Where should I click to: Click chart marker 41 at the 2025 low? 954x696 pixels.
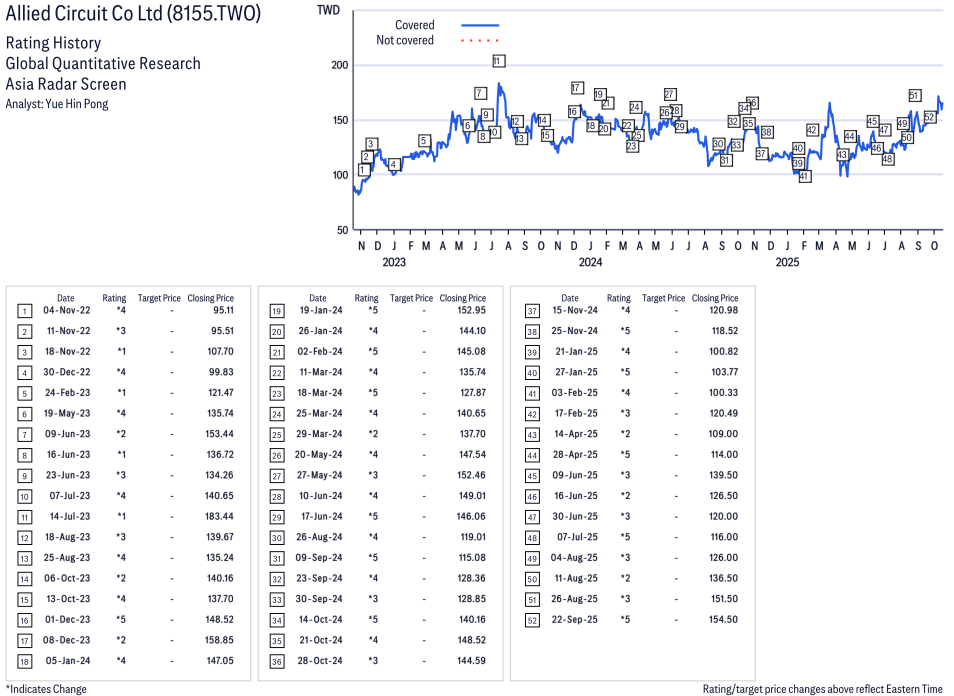[804, 176]
